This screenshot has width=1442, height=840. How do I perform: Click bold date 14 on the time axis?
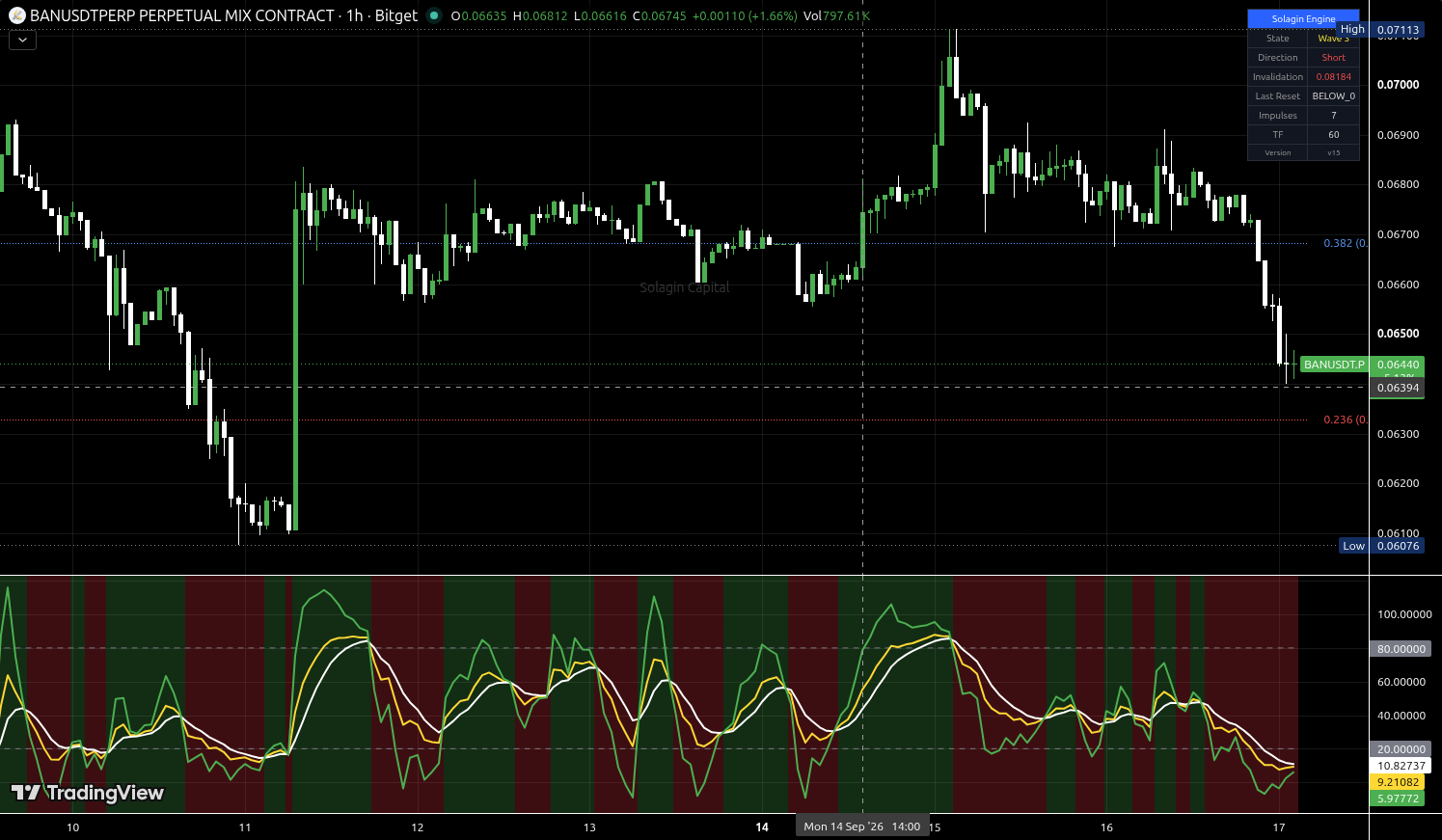coord(762,827)
